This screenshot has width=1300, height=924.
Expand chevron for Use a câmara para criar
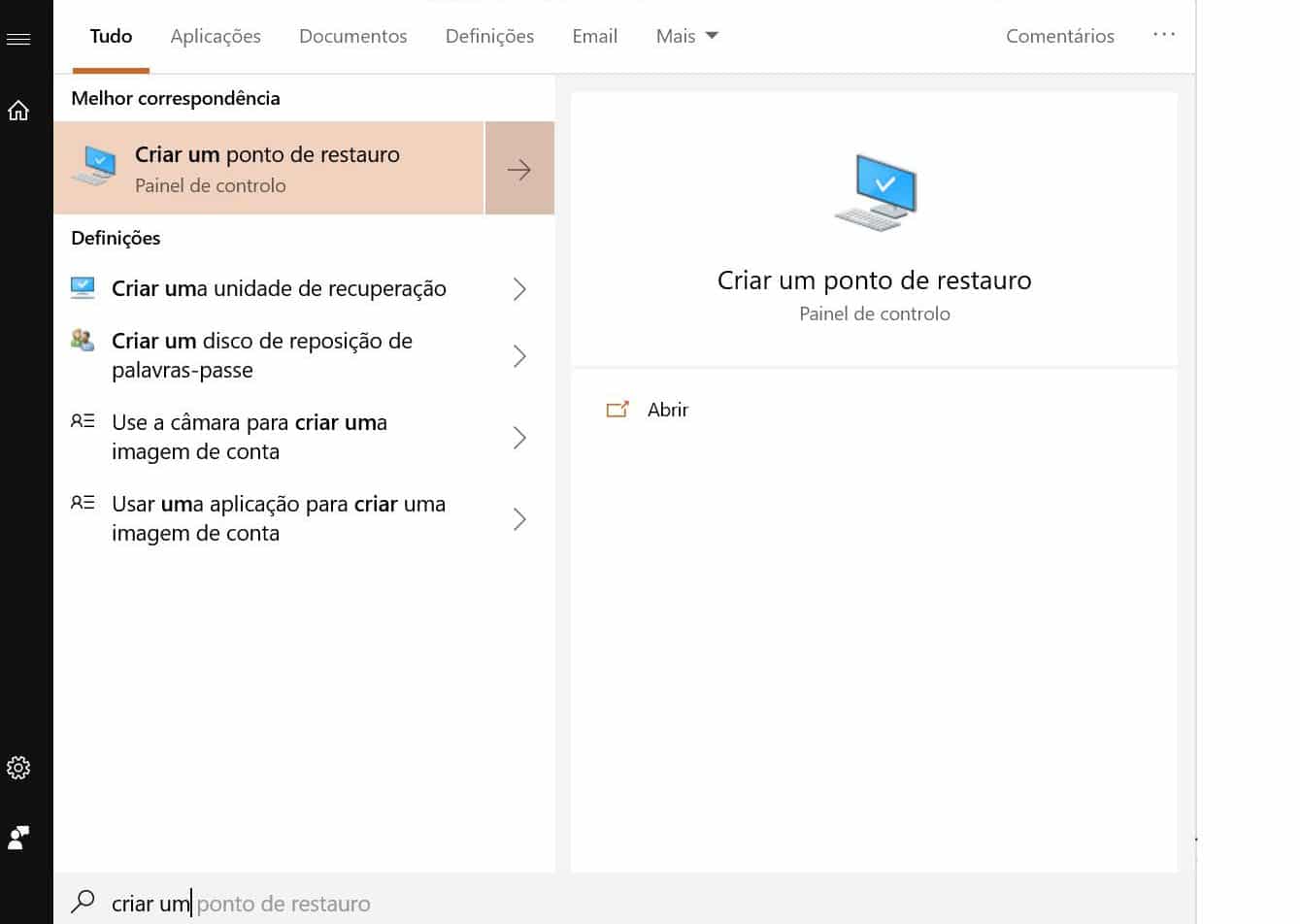[x=519, y=438]
